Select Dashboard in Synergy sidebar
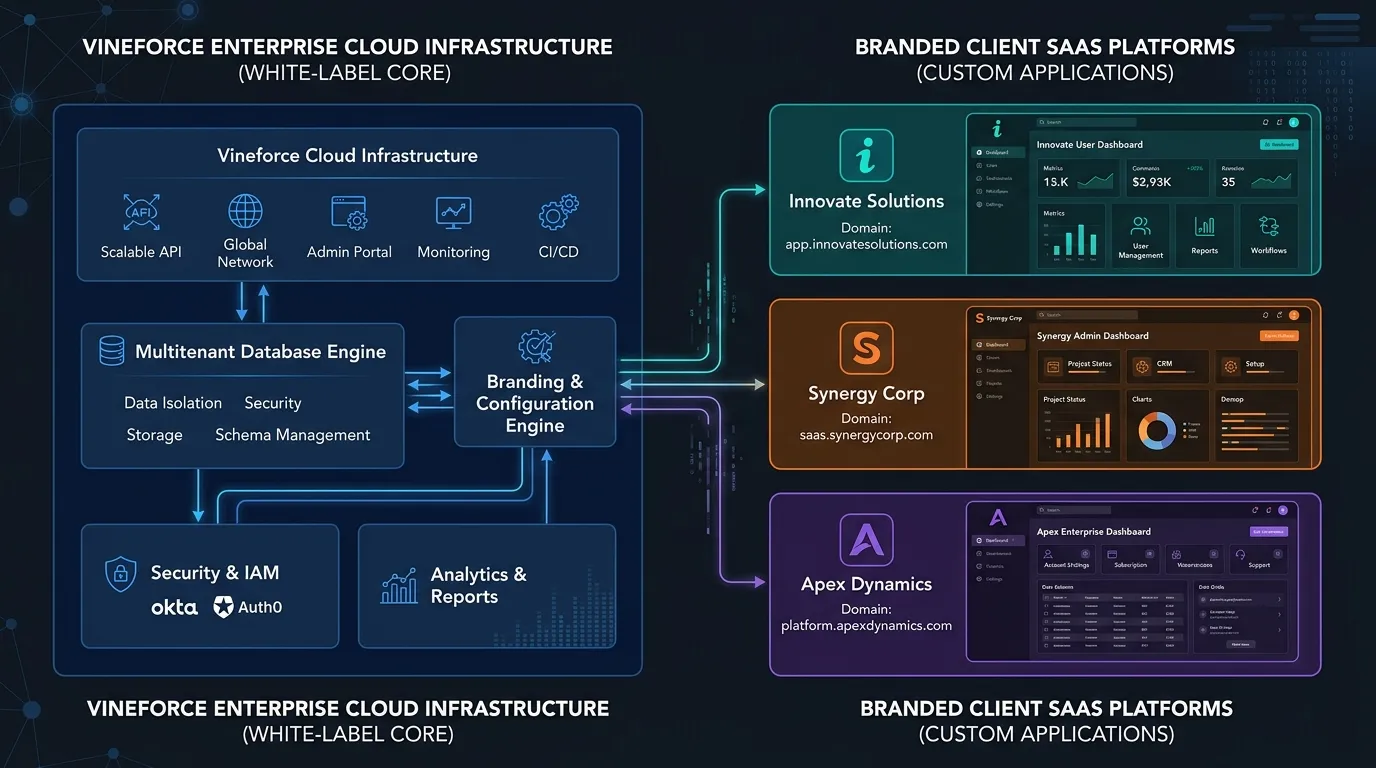 pyautogui.click(x=998, y=345)
